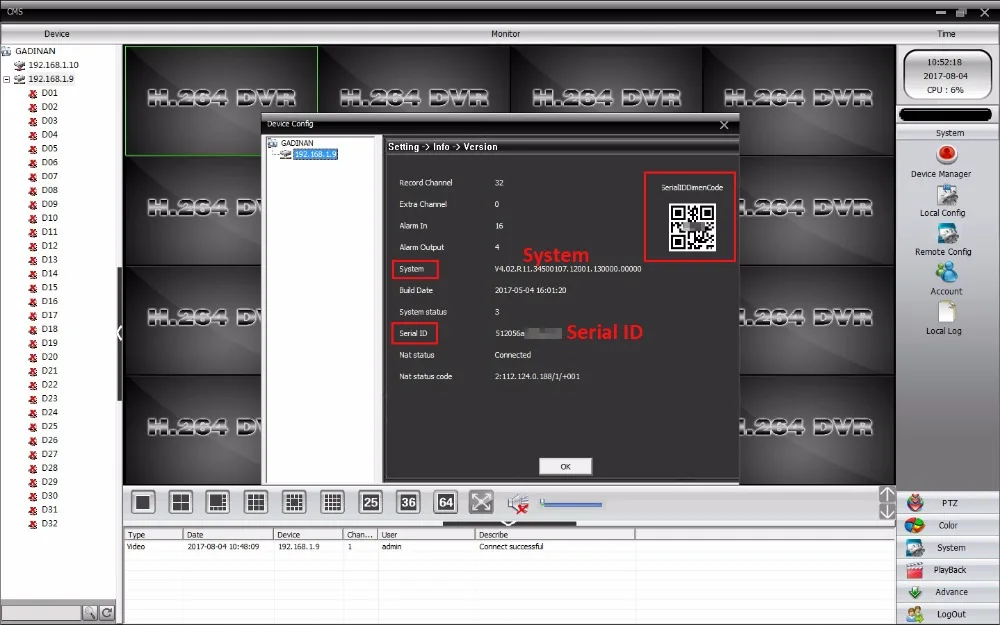Open the Color panel
Viewport: 1000px width, 625px height.
[948, 525]
